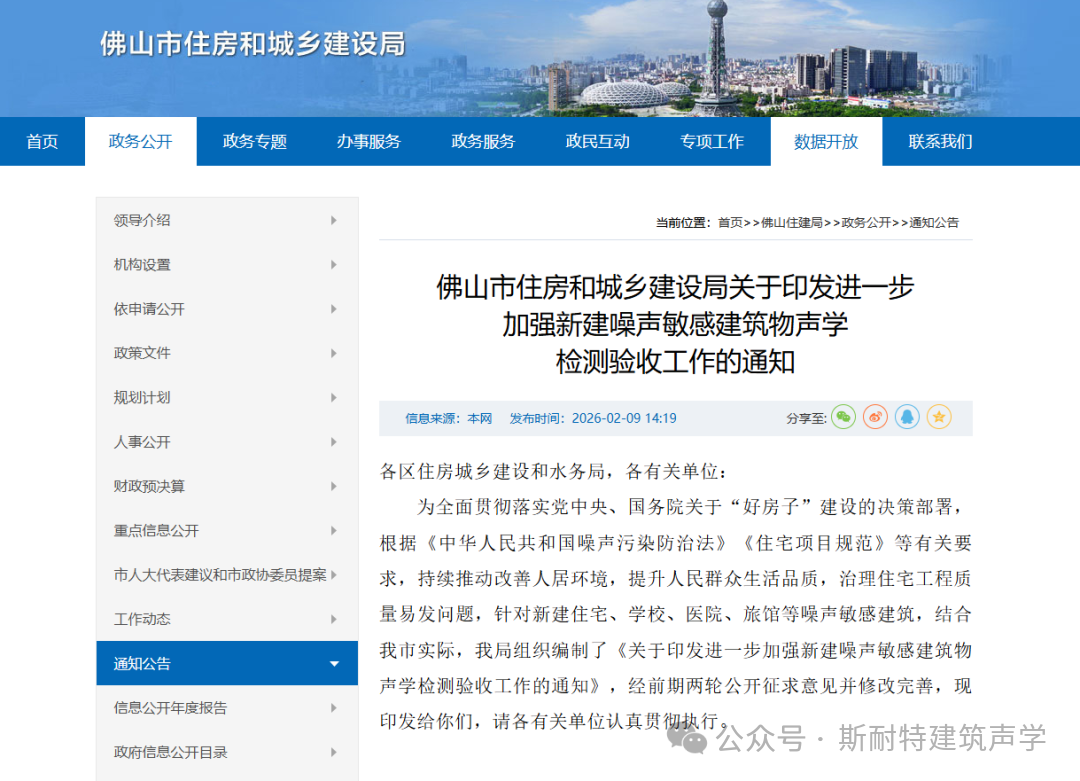The image size is (1080, 781).
Task: Switch to the 数据开放 tab
Action: [826, 141]
